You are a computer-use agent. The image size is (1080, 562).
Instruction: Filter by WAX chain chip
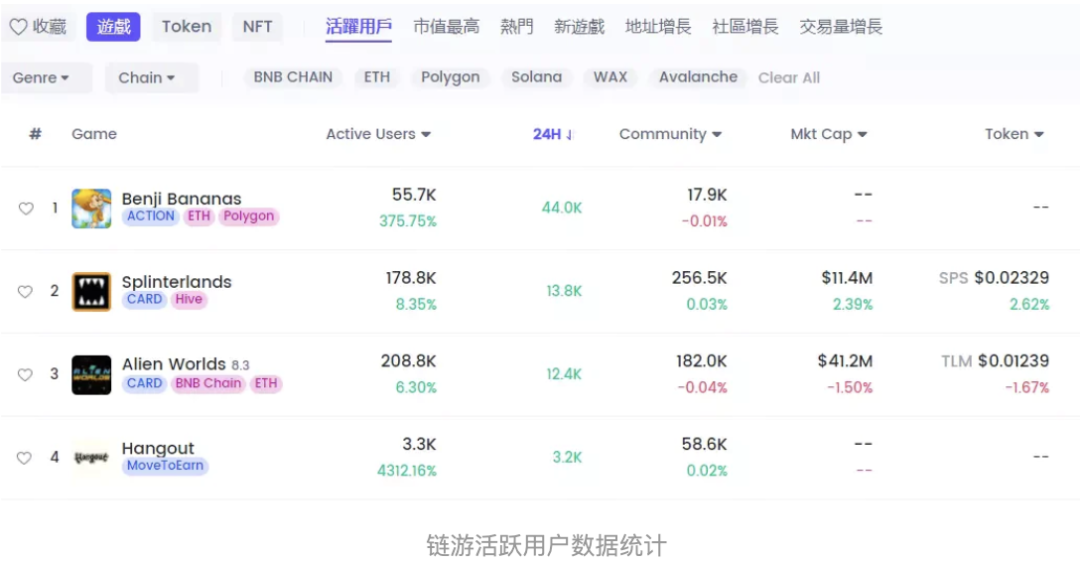tap(610, 77)
